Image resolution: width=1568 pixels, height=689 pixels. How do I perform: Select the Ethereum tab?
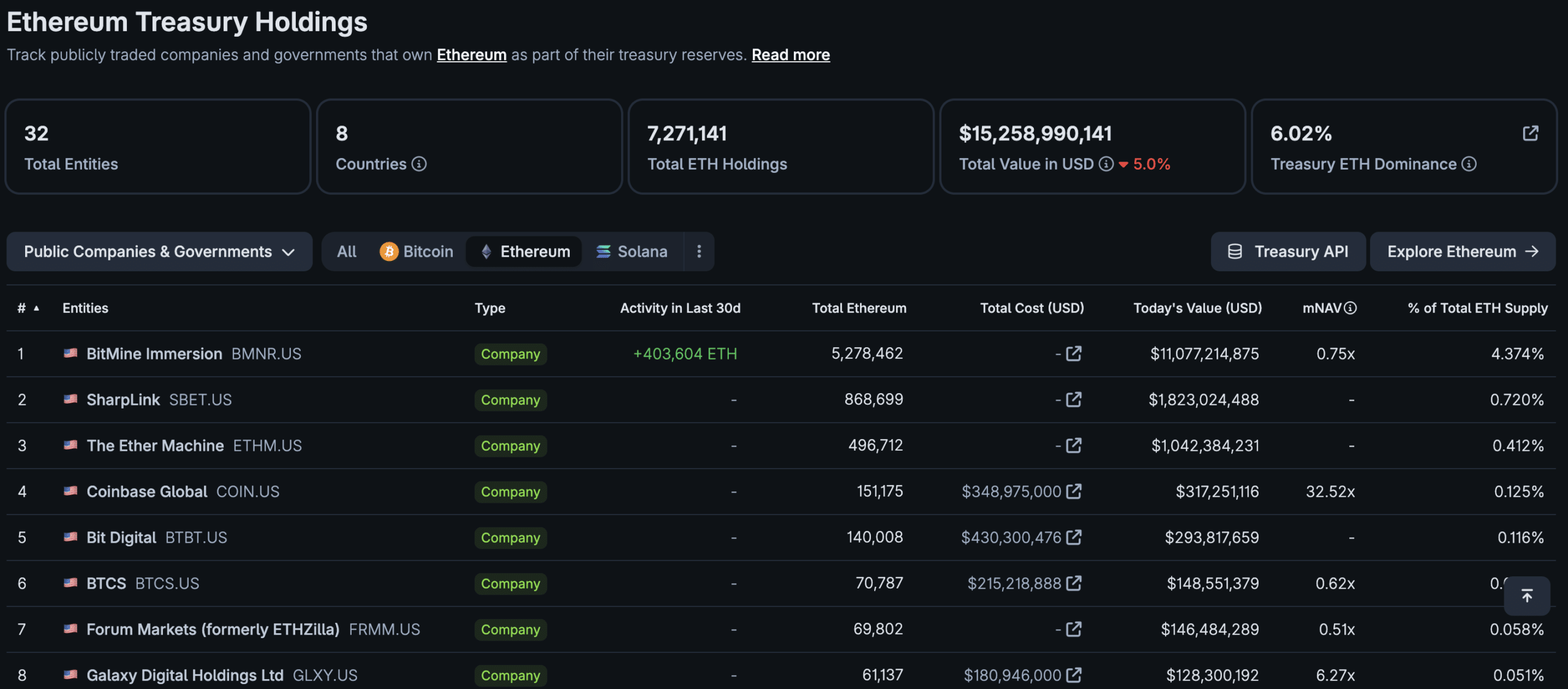pyautogui.click(x=524, y=251)
